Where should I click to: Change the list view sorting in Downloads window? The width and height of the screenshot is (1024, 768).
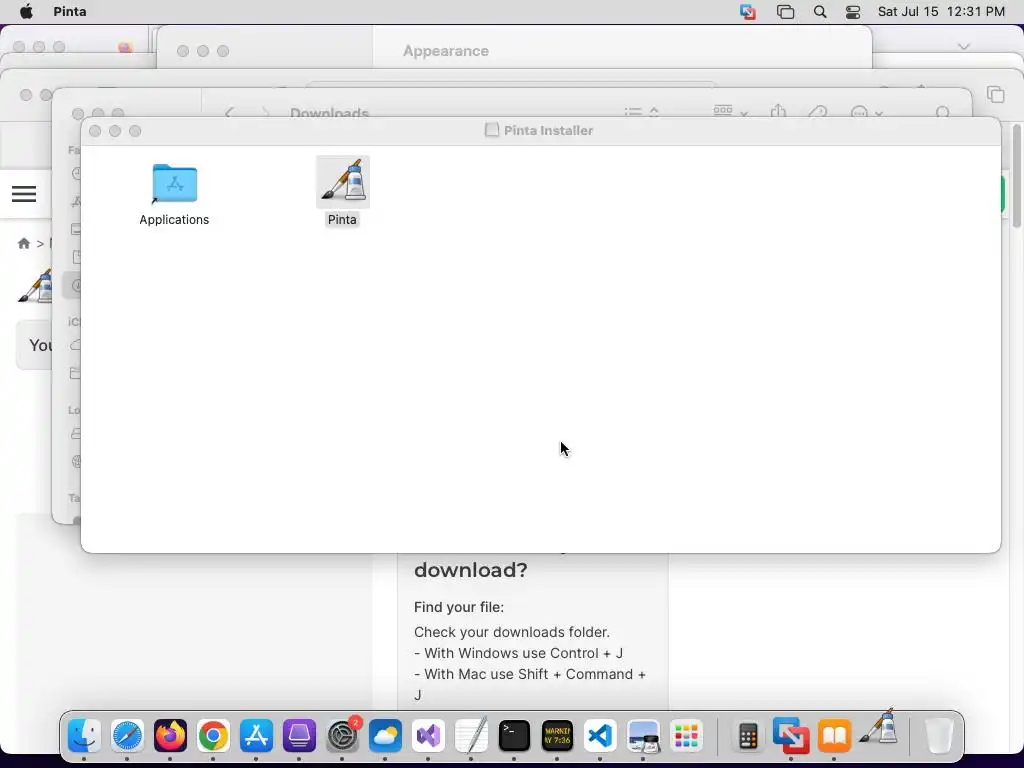pyautogui.click(x=641, y=112)
